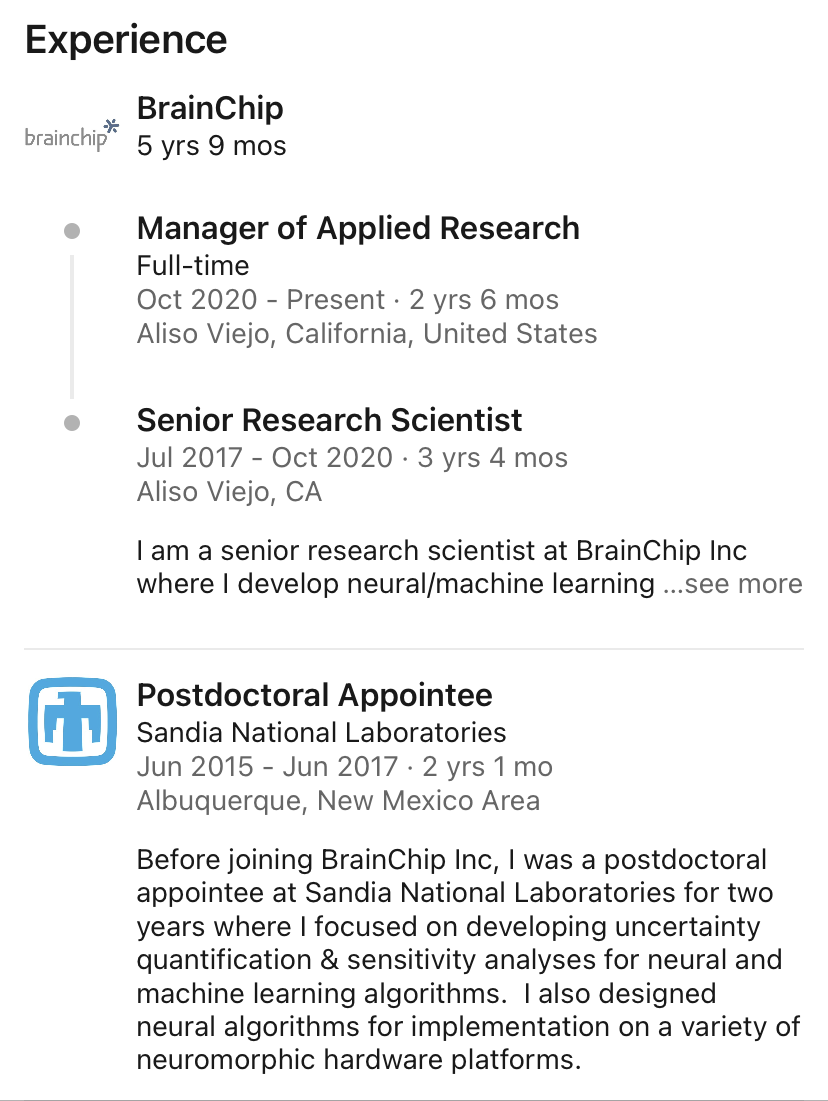Click the BrainChip company logo
828x1101 pixels.
point(71,135)
